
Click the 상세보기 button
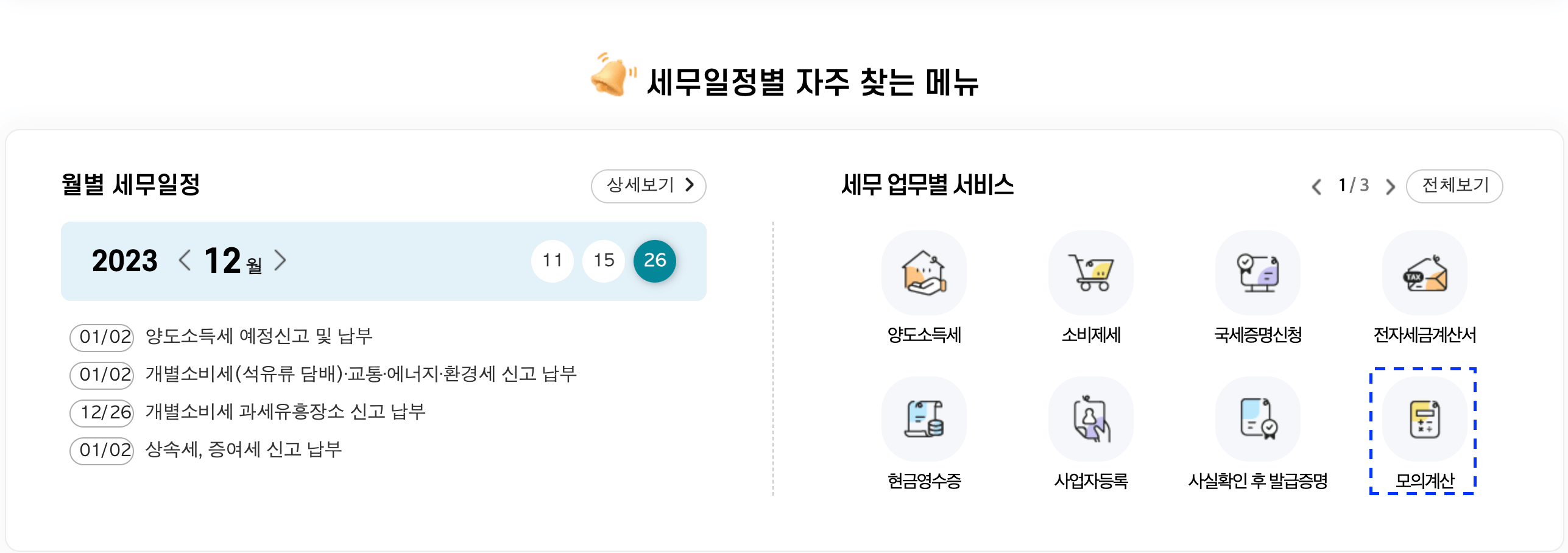click(x=648, y=186)
